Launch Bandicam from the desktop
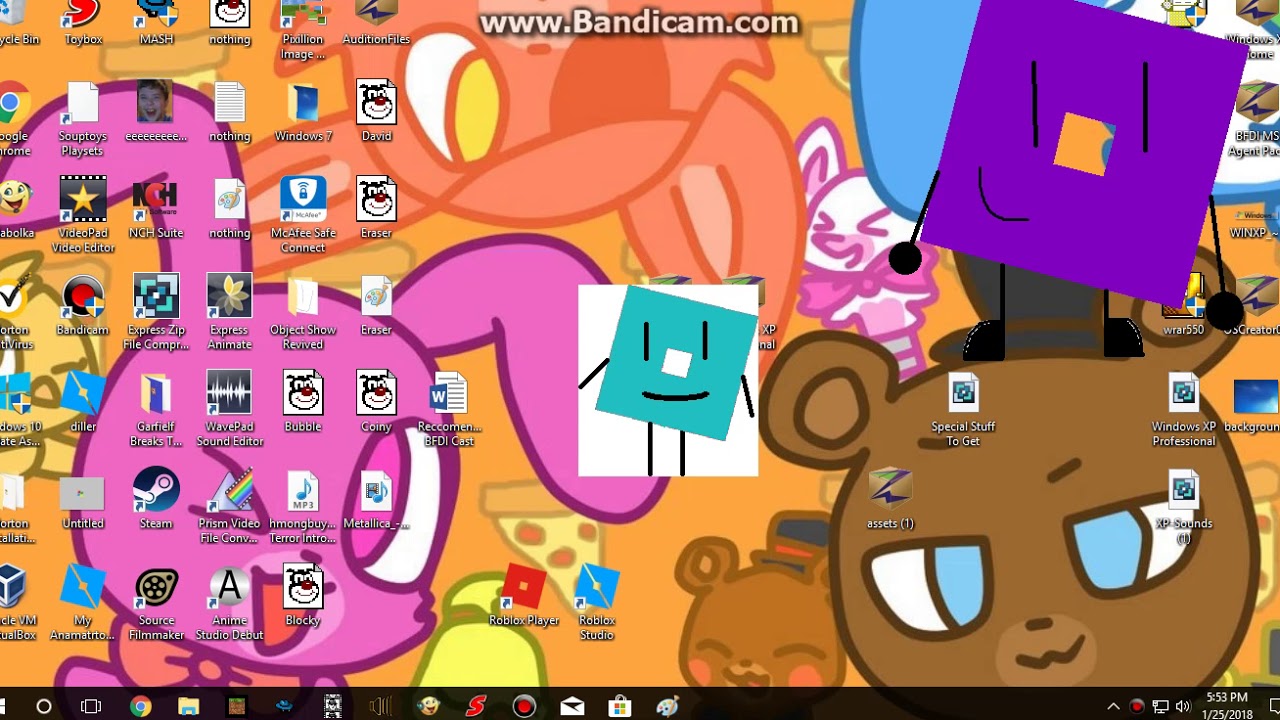This screenshot has width=1280, height=720. pos(83,305)
